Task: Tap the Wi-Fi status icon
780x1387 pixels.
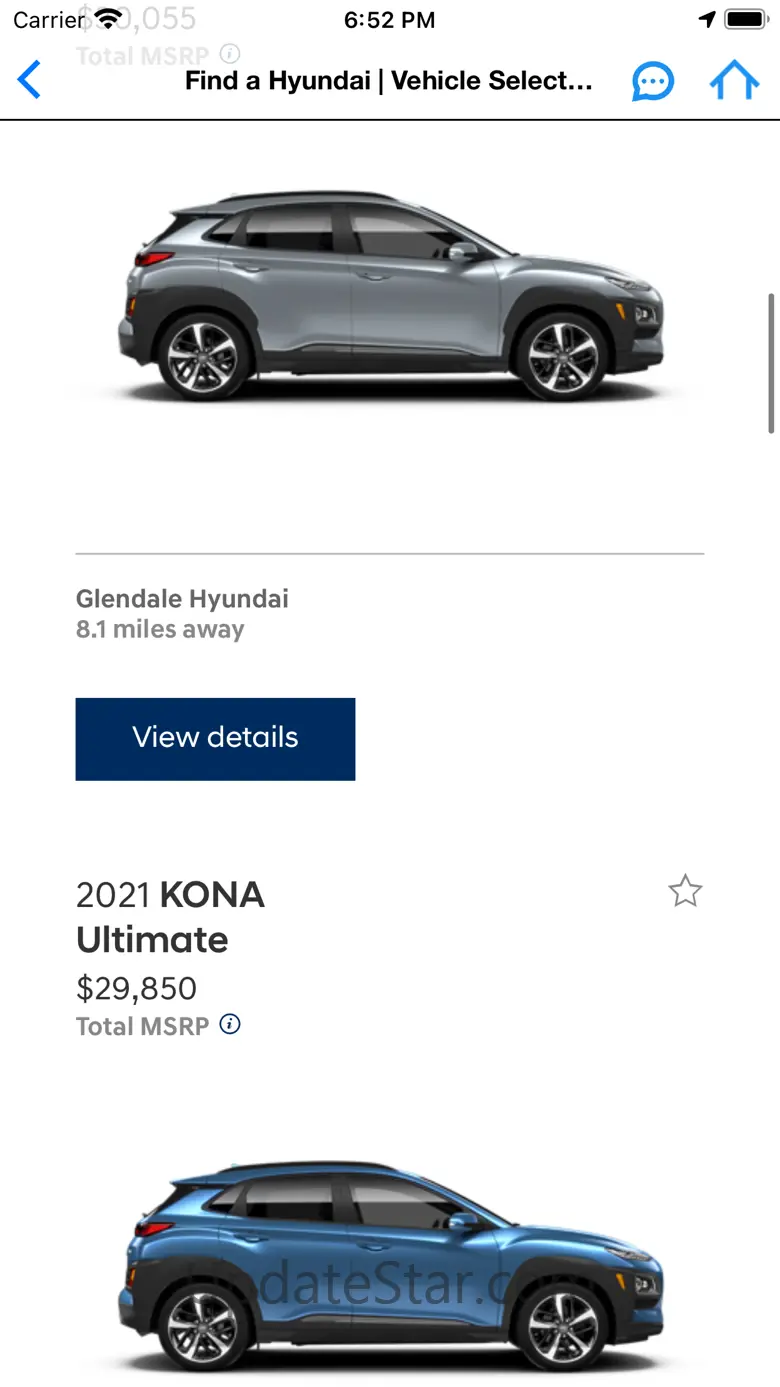Action: pyautogui.click(x=108, y=19)
